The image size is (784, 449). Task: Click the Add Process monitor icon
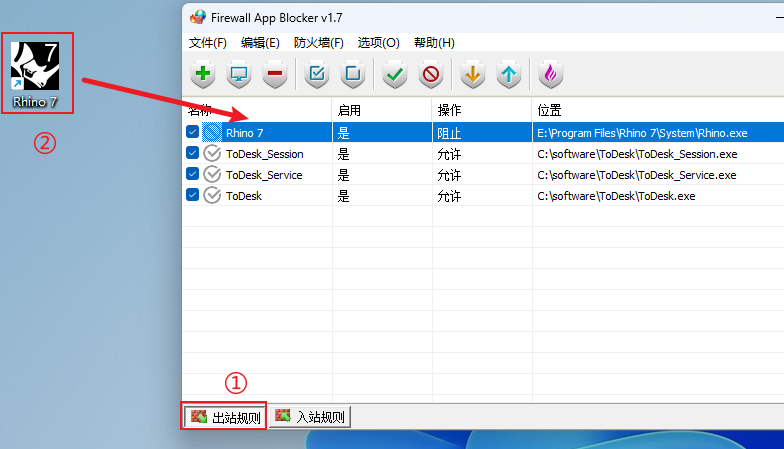[x=239, y=74]
